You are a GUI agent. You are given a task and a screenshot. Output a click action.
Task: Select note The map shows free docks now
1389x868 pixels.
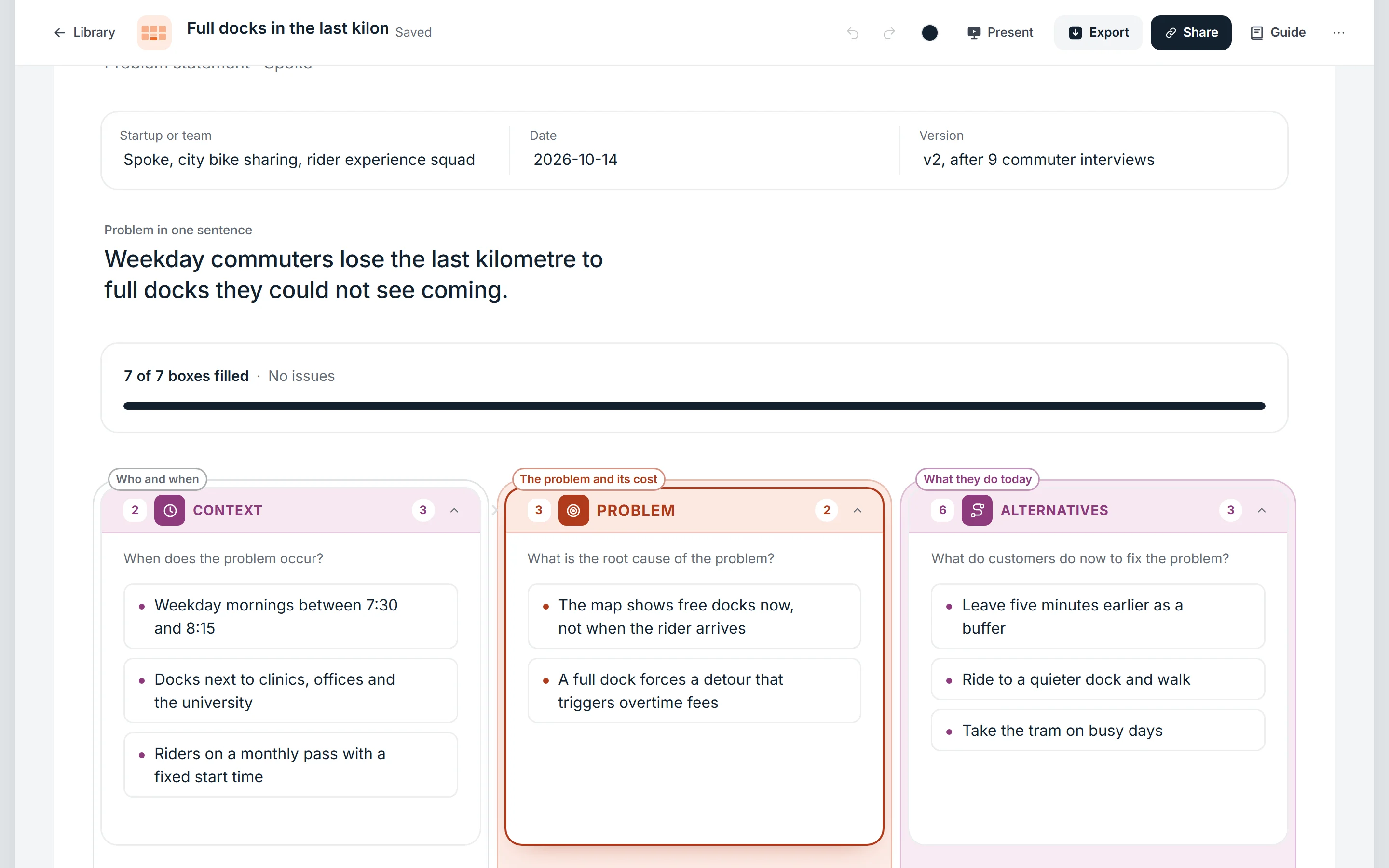pos(694,617)
